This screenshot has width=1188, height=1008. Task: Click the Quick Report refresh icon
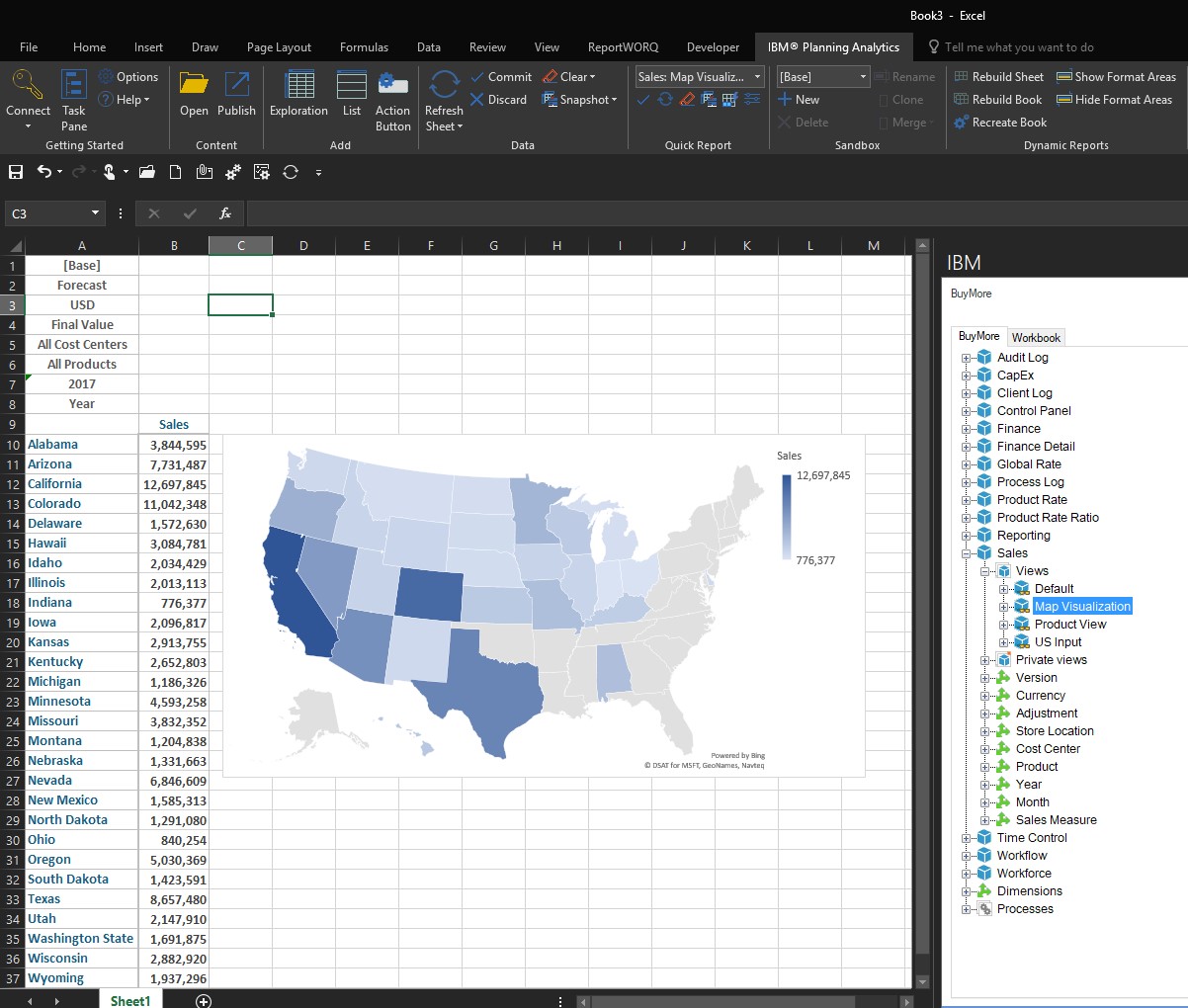665,100
